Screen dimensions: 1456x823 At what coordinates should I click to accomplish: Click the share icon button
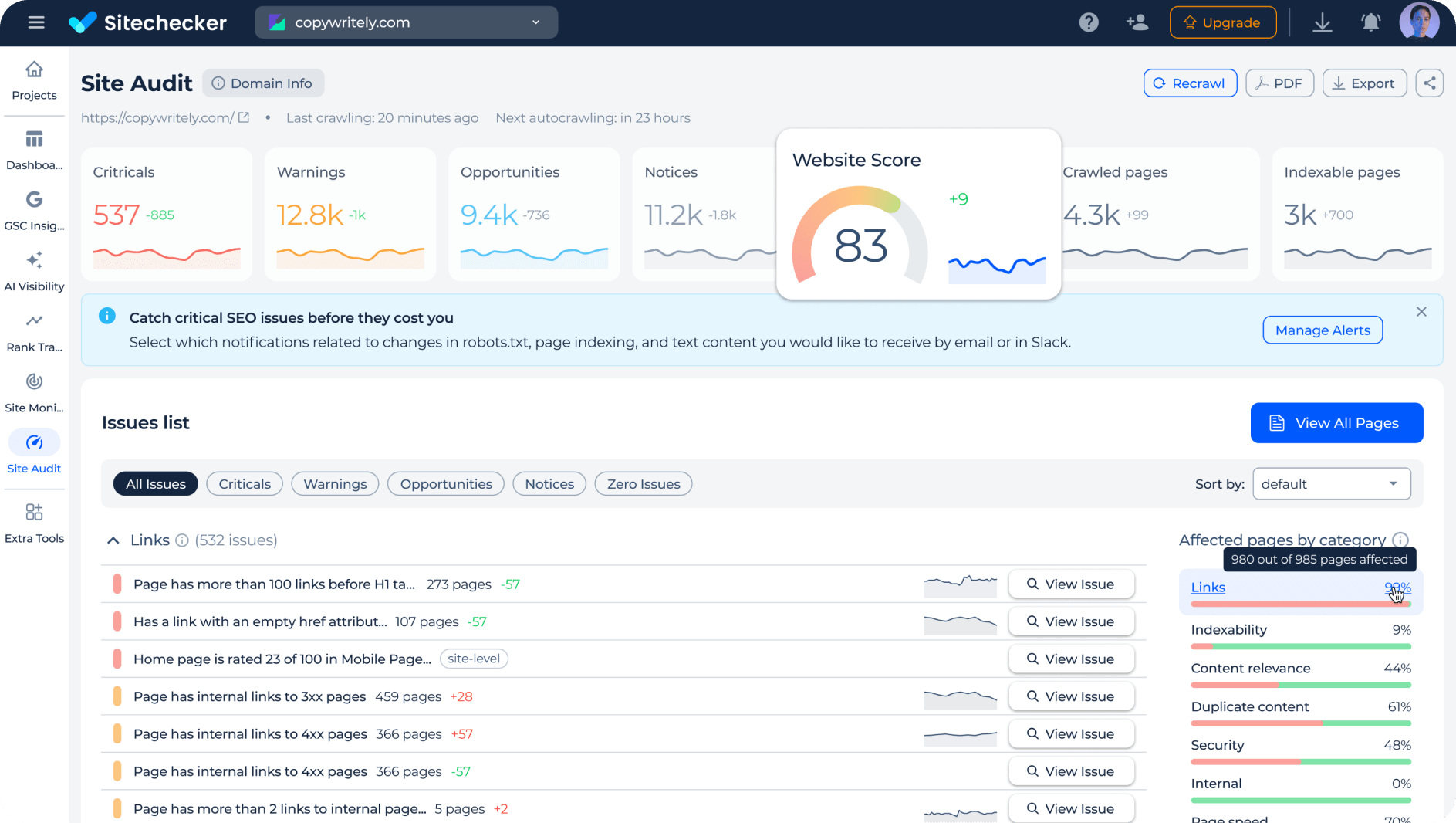[x=1429, y=83]
